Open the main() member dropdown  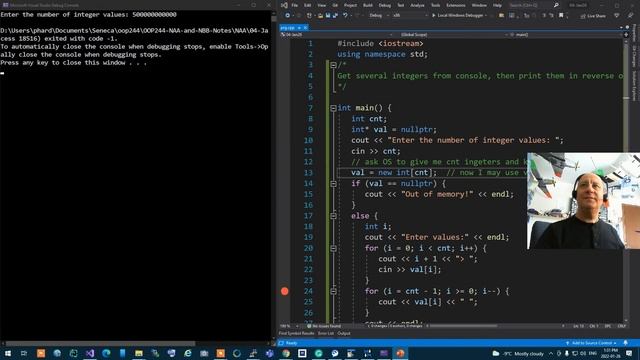click(567, 35)
